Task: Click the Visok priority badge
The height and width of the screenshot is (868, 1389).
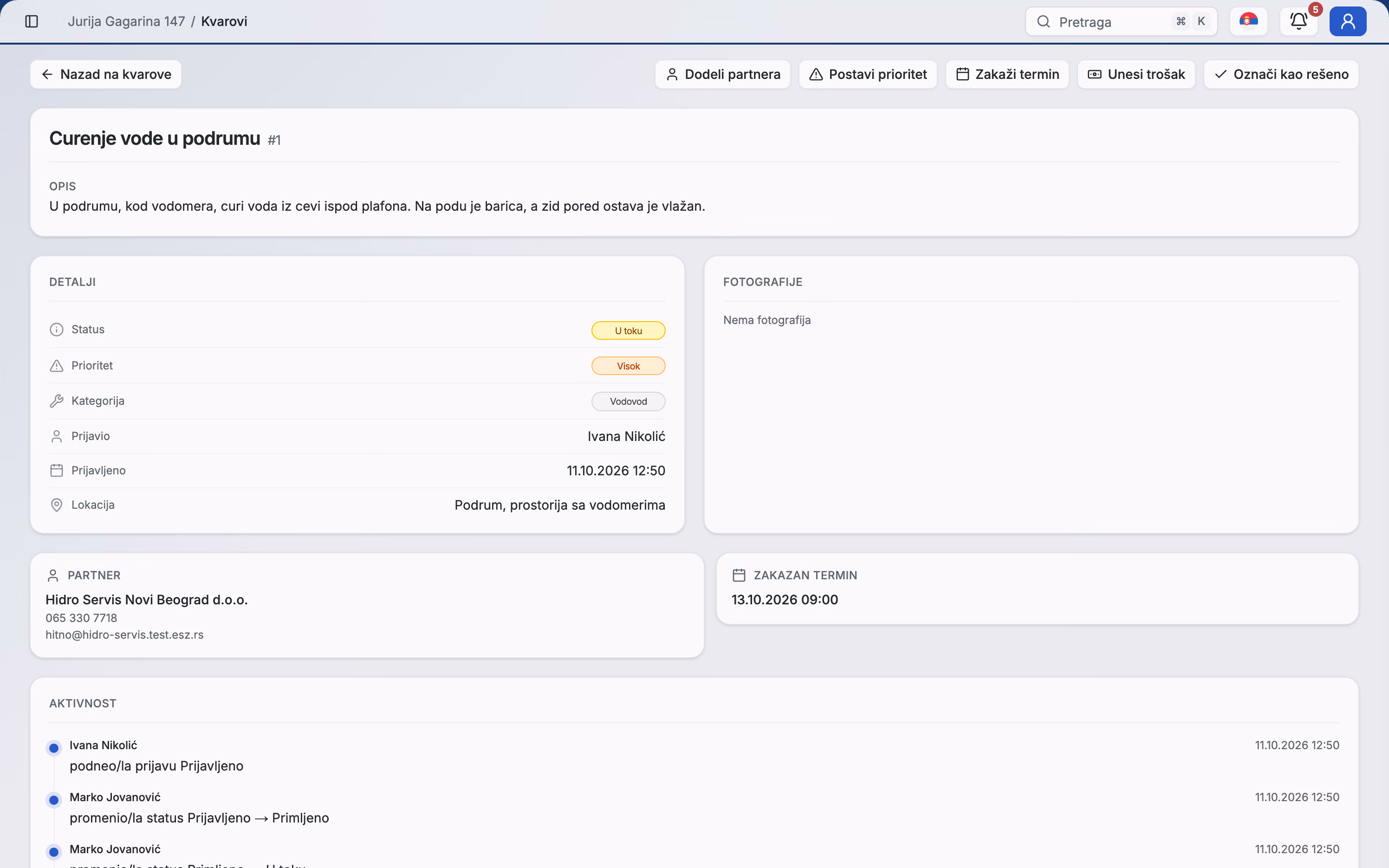Action: pyautogui.click(x=628, y=366)
